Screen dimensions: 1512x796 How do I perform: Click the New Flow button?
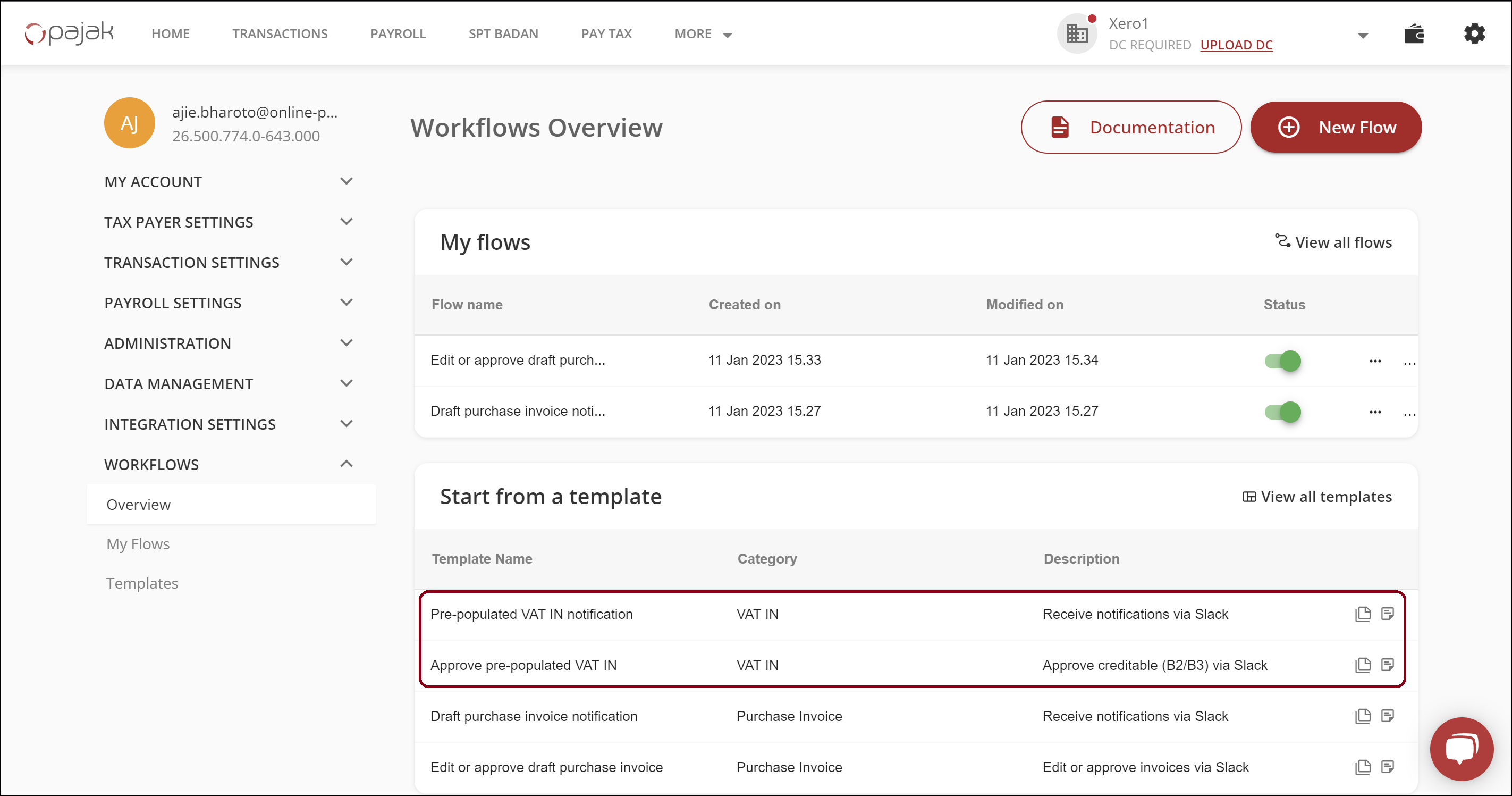coord(1336,127)
